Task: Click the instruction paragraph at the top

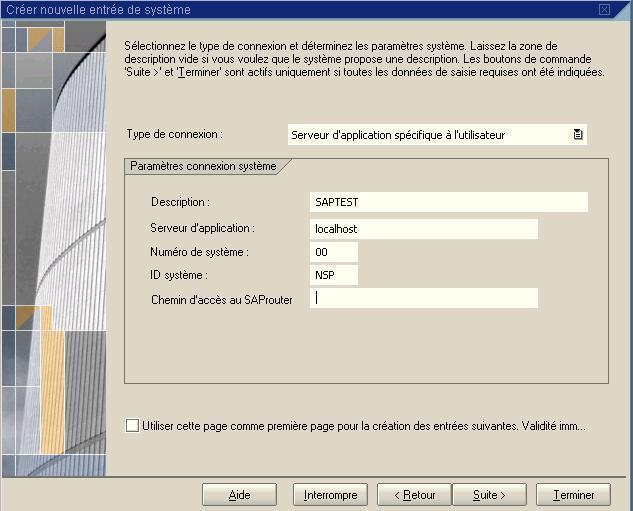Action: click(364, 59)
